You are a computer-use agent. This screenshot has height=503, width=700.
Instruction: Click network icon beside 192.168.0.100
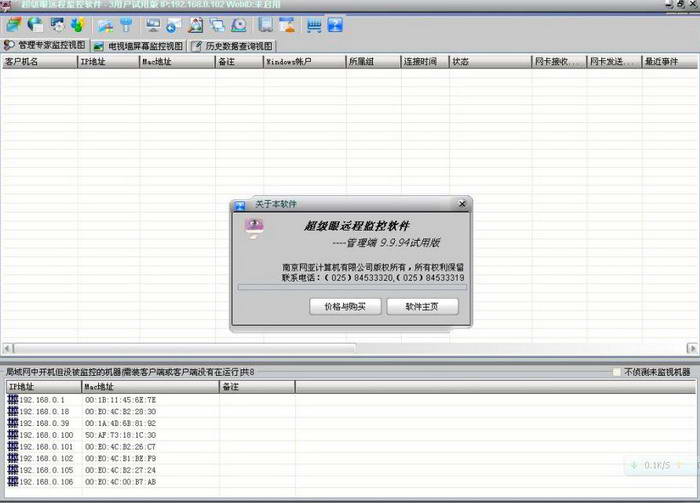13,434
